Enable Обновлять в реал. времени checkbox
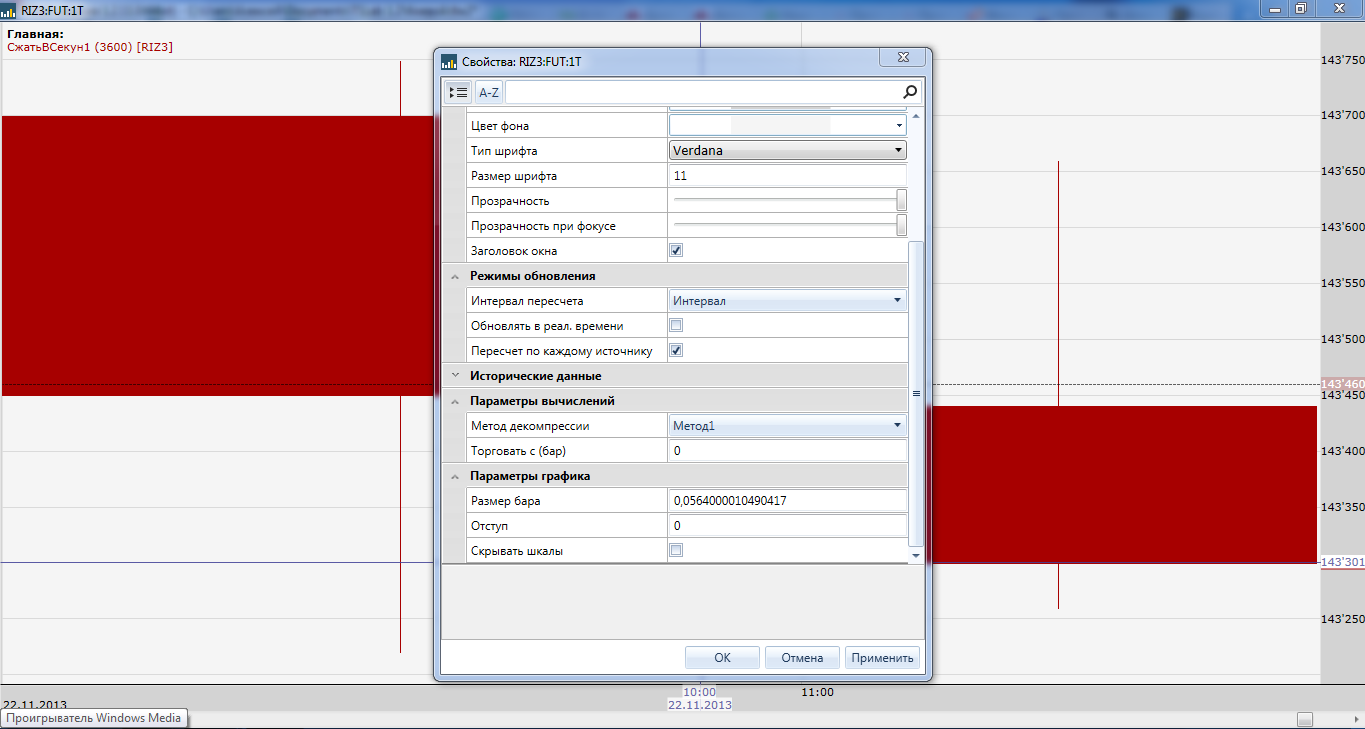1365x729 pixels. (x=676, y=325)
